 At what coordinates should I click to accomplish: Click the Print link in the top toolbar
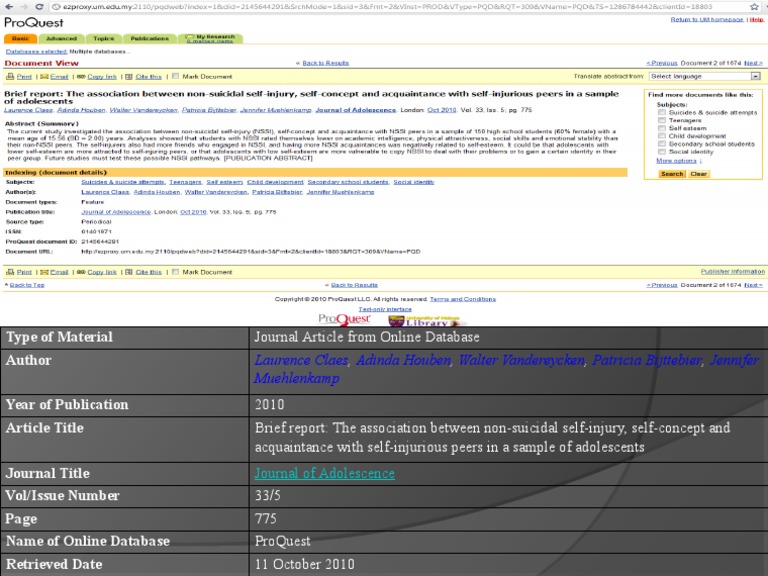24,77
